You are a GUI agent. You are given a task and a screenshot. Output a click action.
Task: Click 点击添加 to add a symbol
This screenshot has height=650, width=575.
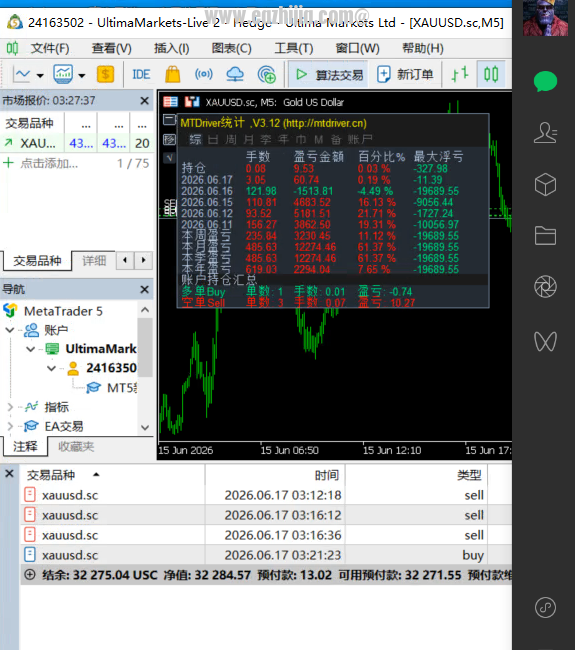click(49, 164)
